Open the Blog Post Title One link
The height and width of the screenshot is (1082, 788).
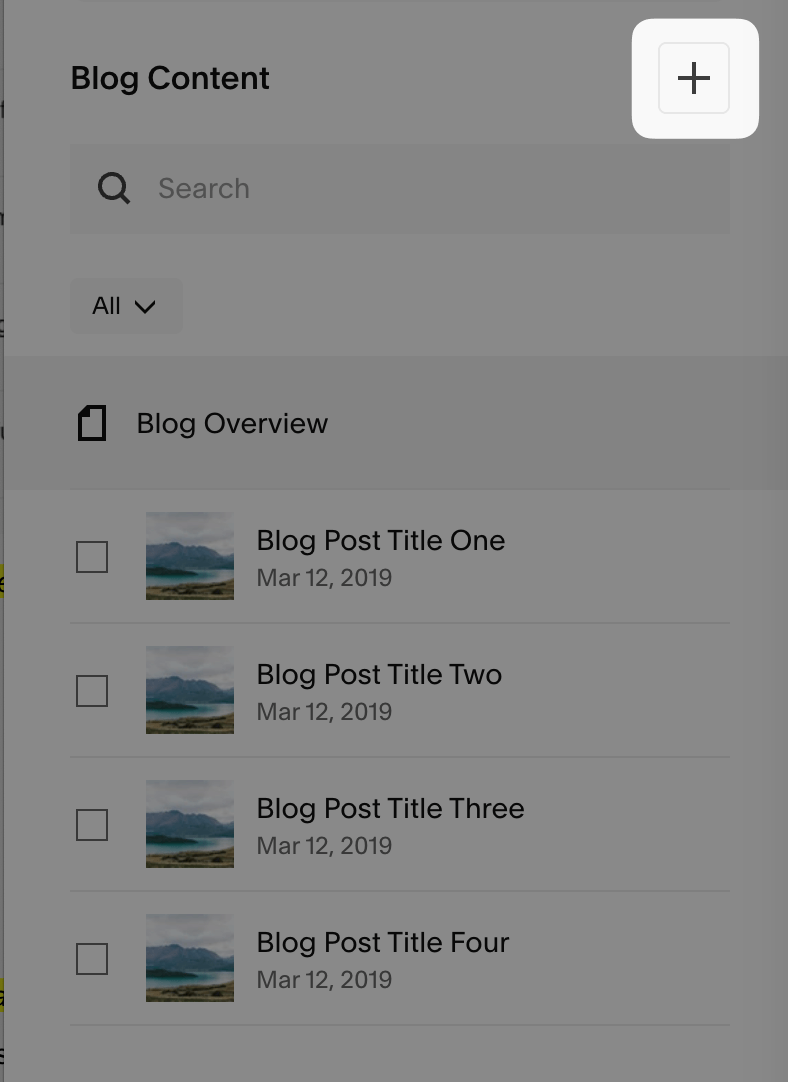[x=381, y=541]
